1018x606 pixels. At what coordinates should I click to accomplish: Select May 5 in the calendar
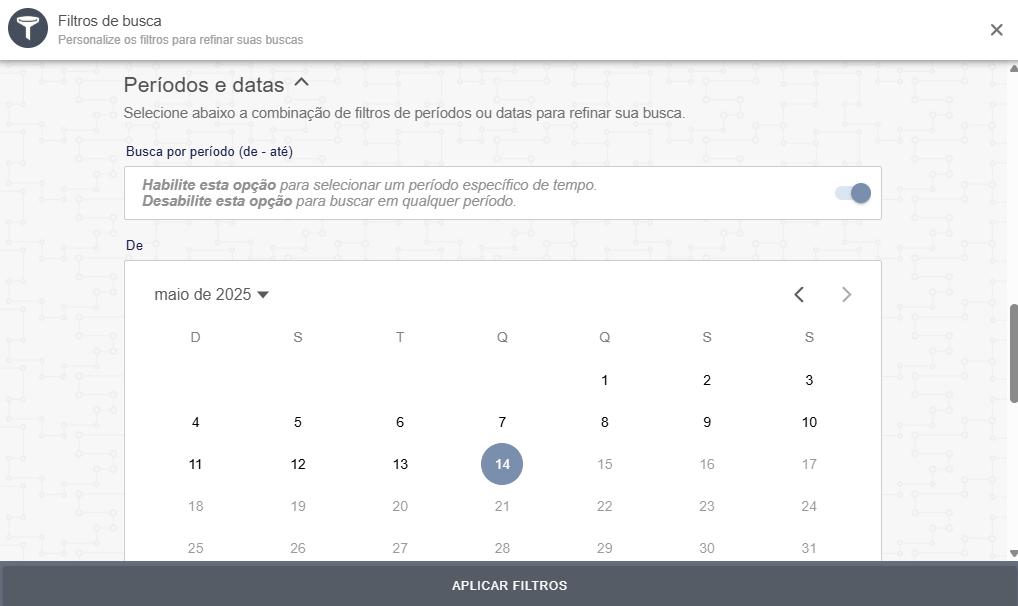click(297, 422)
